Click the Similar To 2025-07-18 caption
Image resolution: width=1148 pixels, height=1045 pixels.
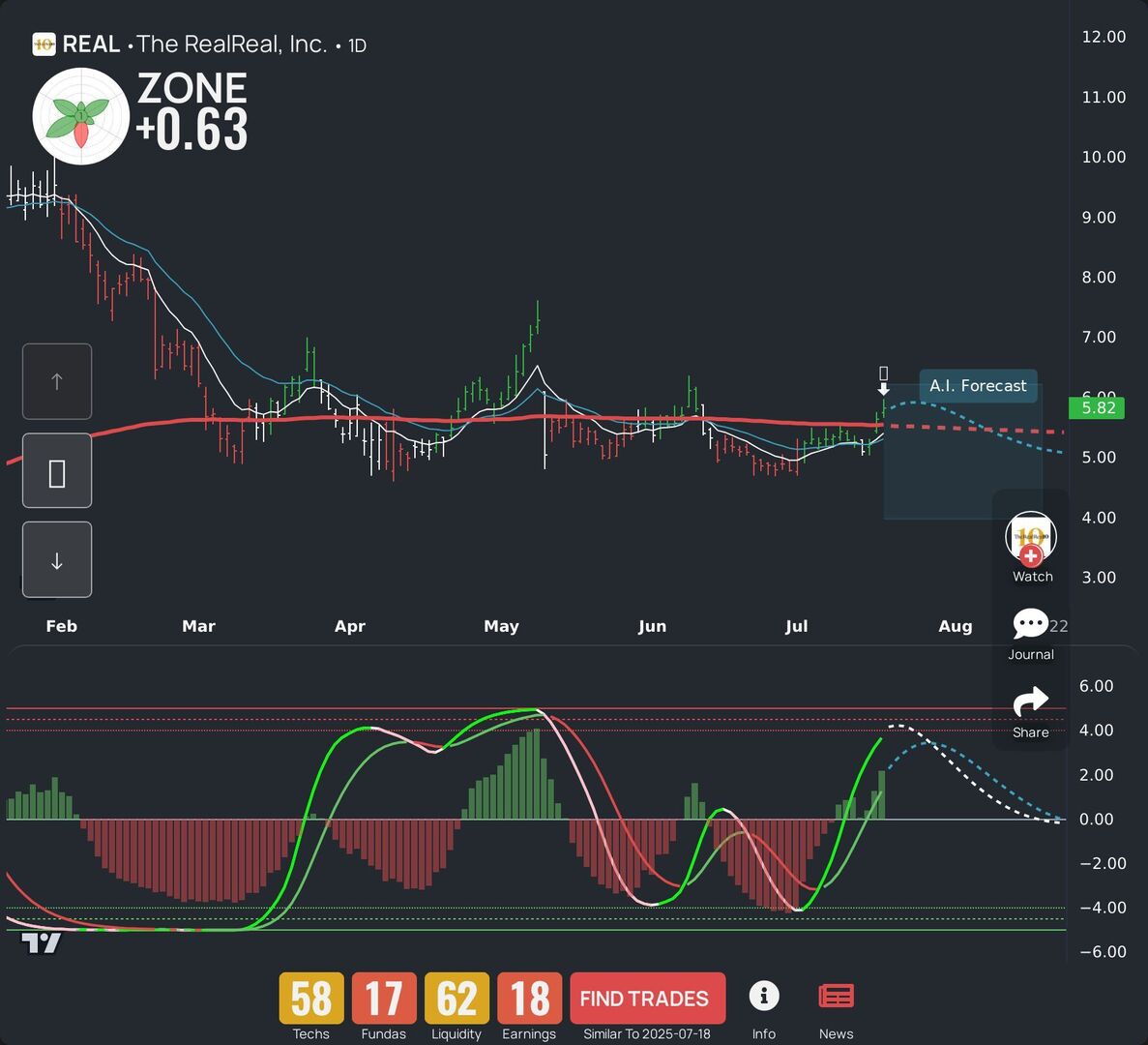coord(647,1034)
